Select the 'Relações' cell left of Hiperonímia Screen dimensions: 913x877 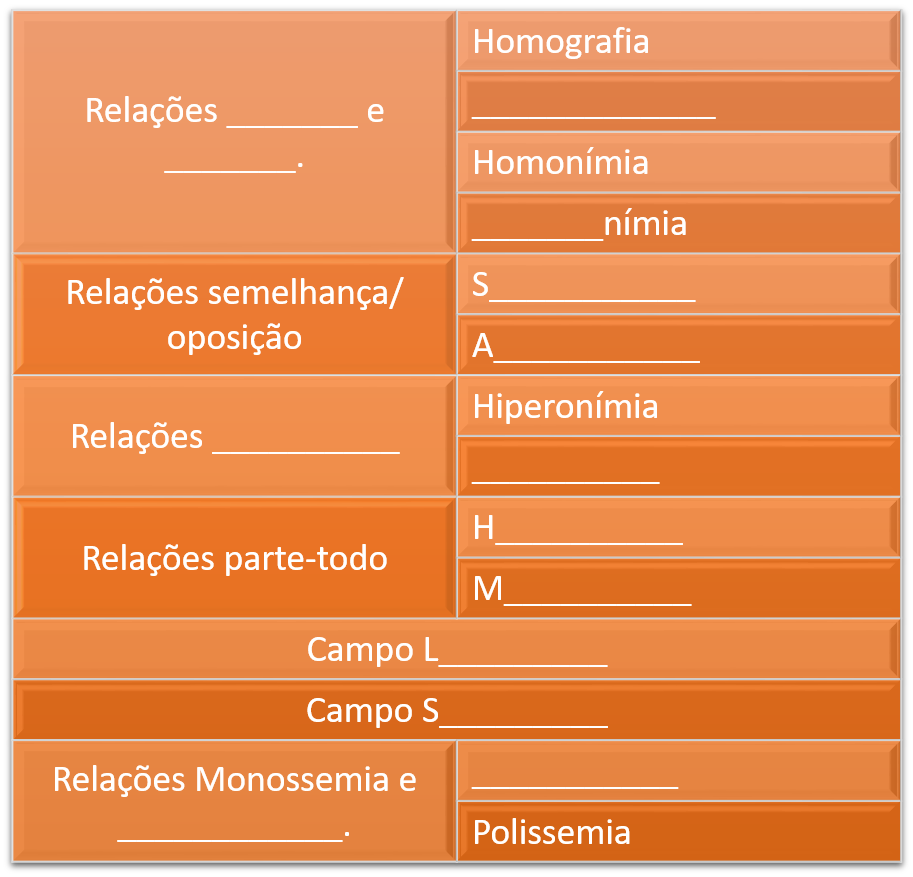pos(234,436)
